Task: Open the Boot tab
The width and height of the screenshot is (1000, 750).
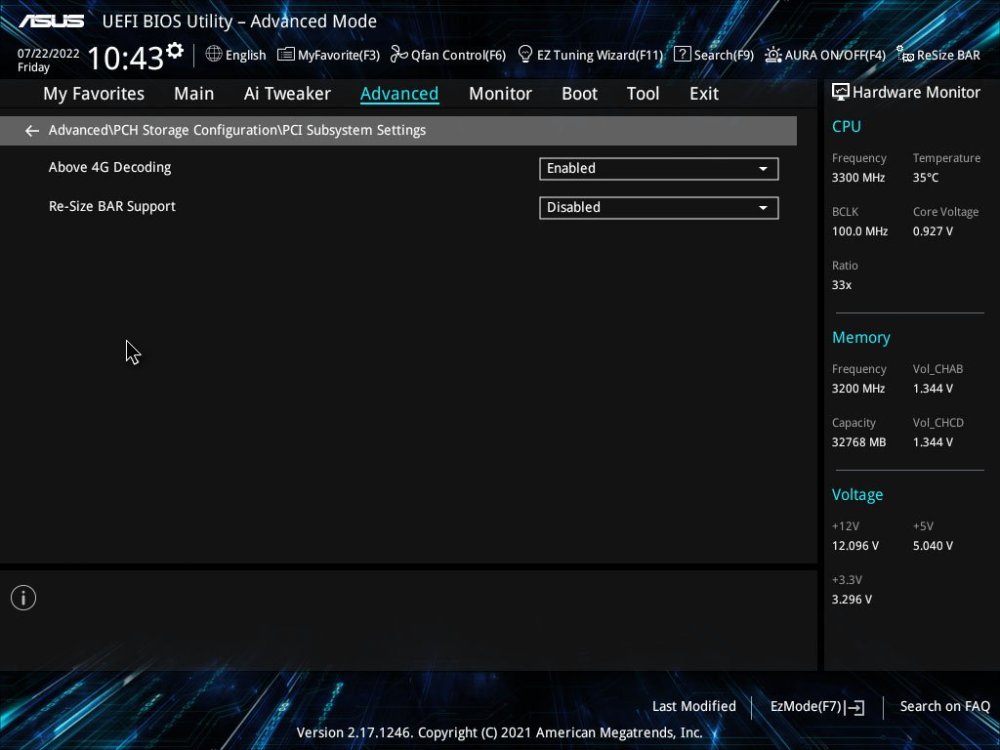Action: point(579,94)
